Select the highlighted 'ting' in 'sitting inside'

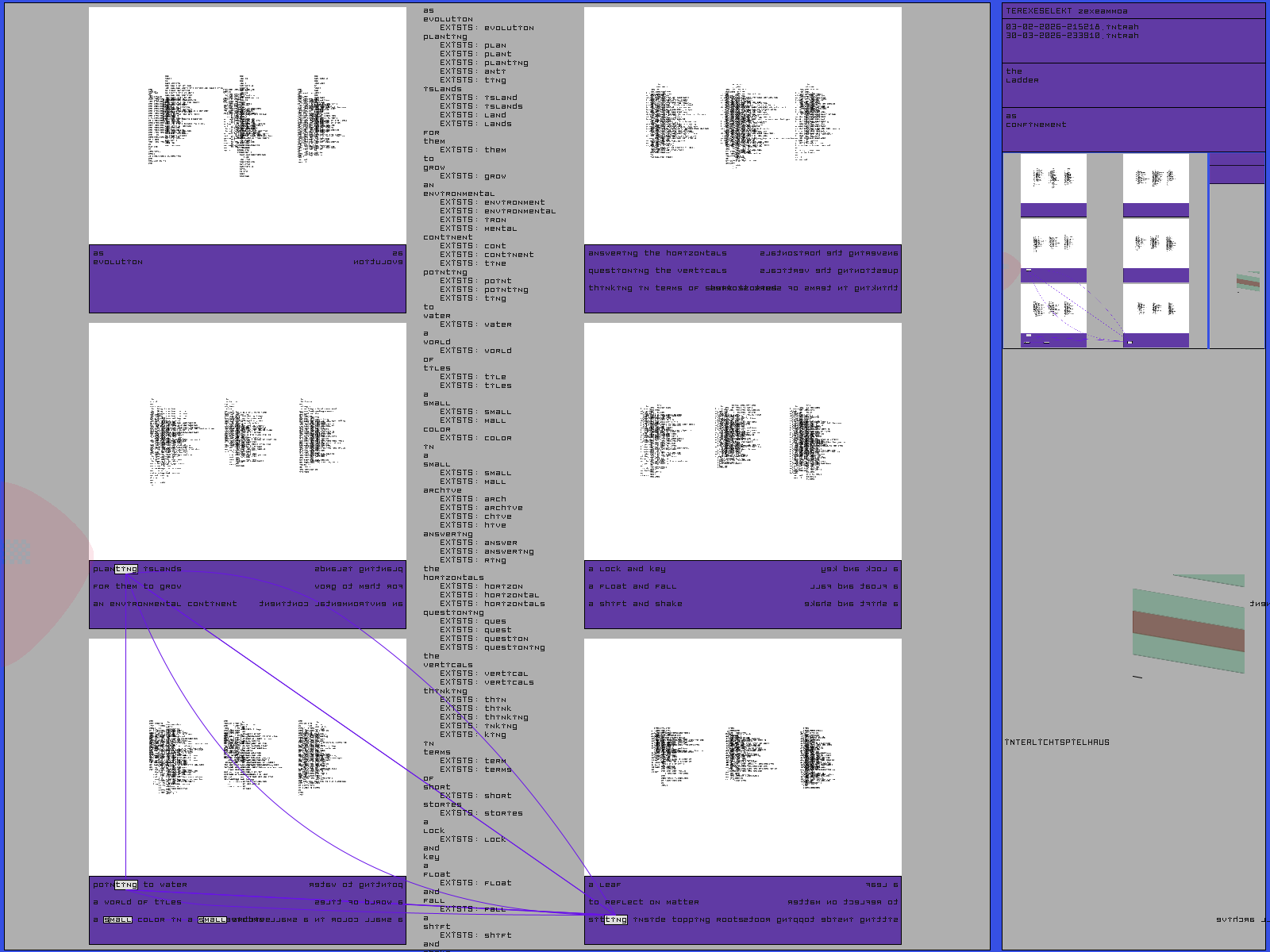click(616, 919)
